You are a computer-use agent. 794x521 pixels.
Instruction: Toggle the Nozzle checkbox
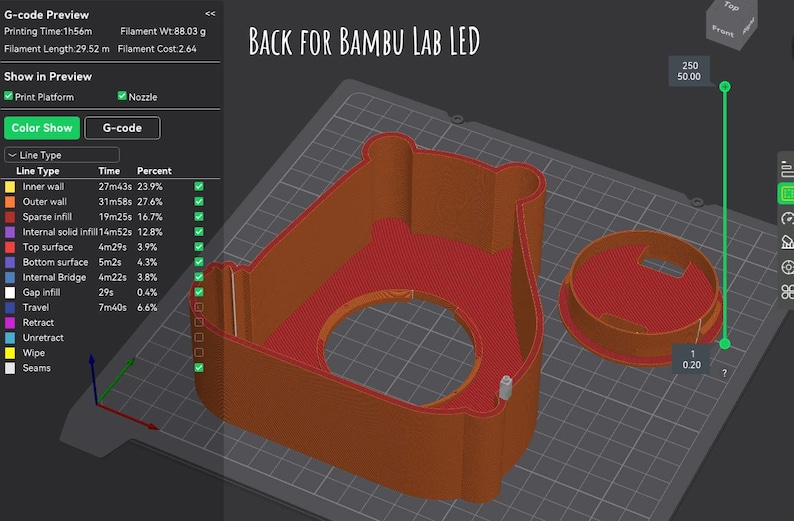(x=122, y=96)
